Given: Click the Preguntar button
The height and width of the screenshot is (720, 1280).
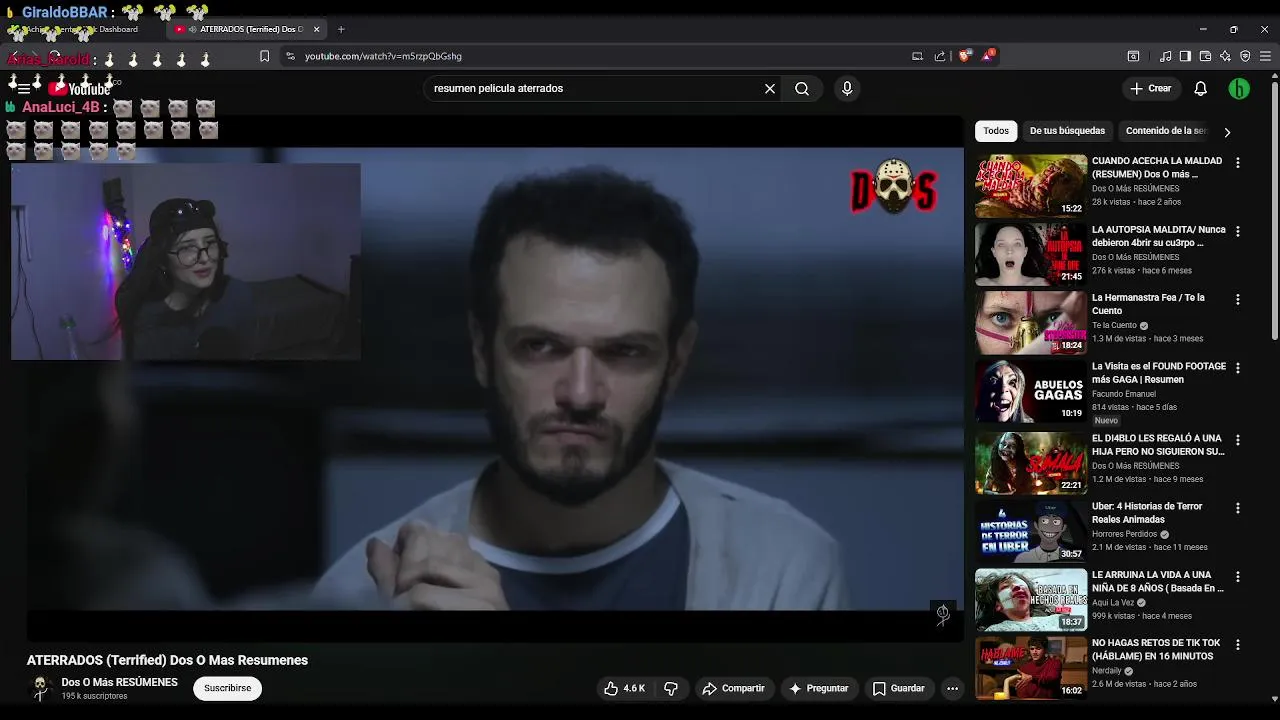Looking at the screenshot, I should click(x=819, y=688).
